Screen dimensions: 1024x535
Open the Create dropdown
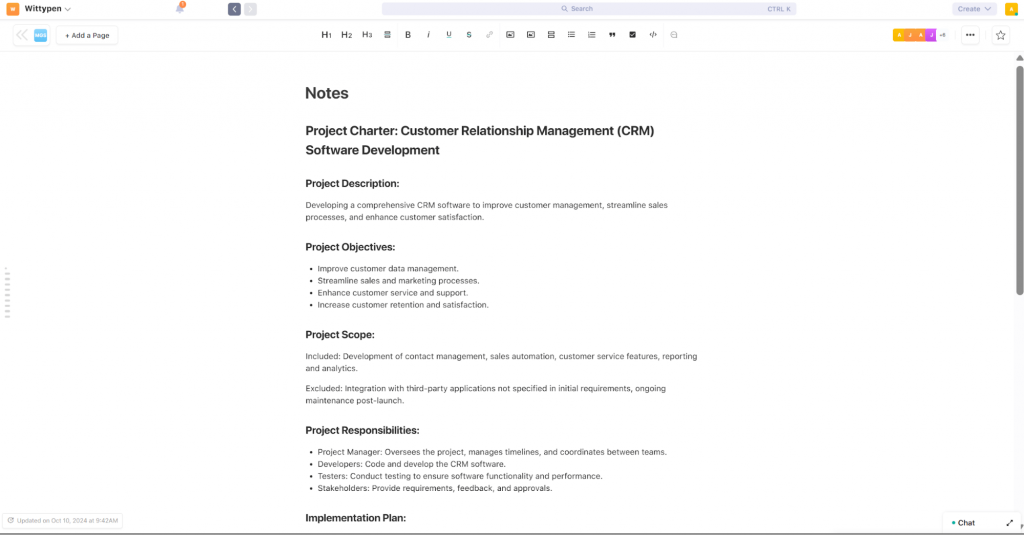tap(974, 9)
